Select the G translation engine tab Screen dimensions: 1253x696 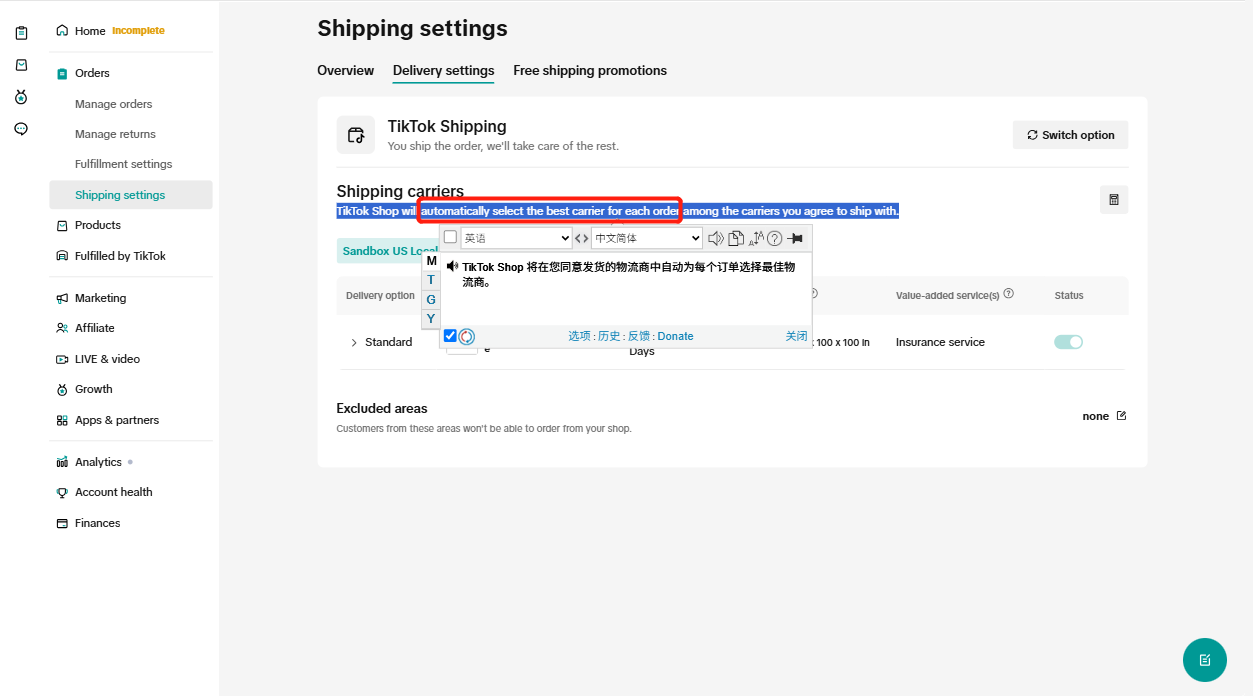click(431, 300)
